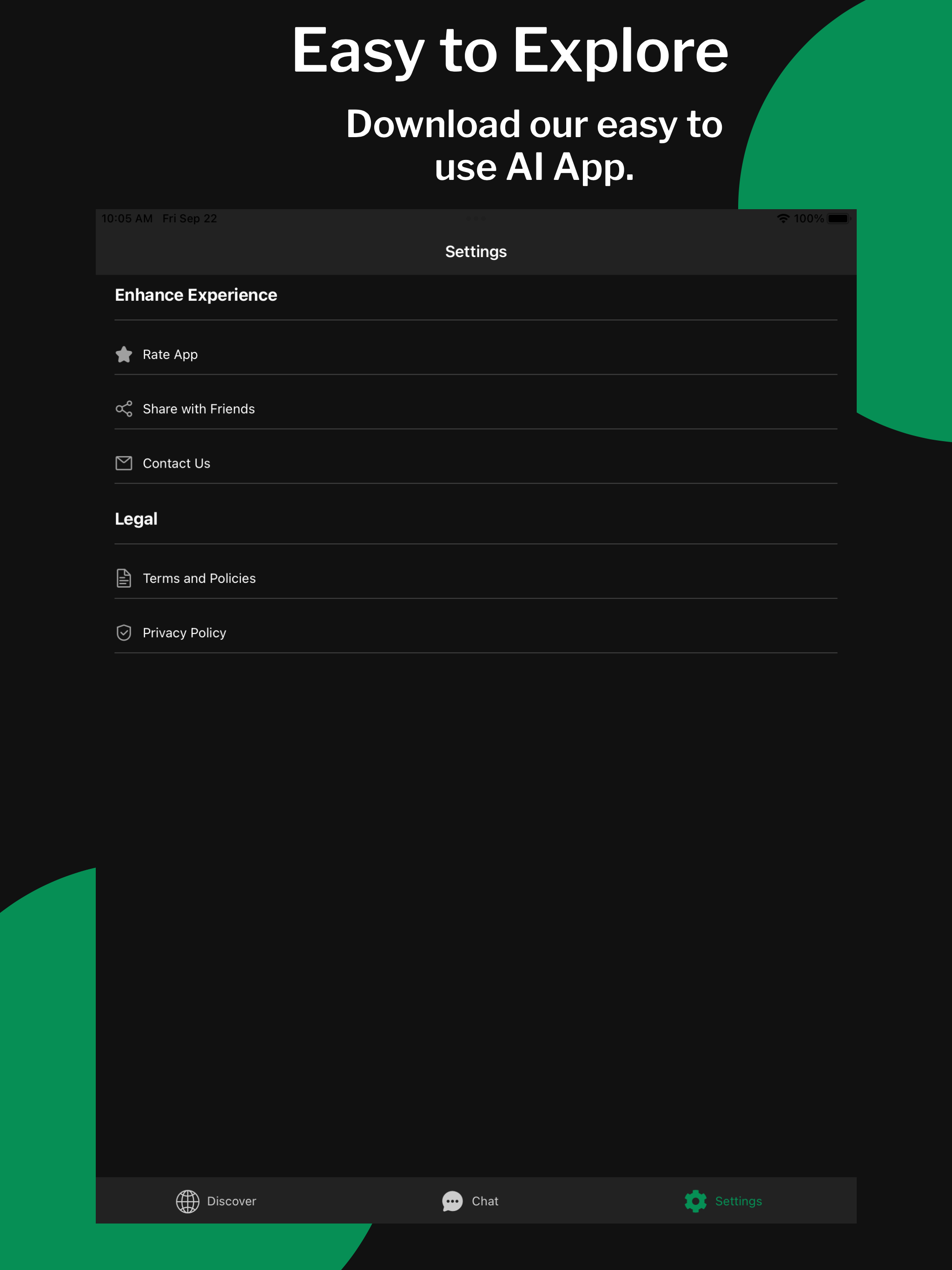
Task: Tap the document icon beside Terms and Policies
Action: tap(124, 578)
